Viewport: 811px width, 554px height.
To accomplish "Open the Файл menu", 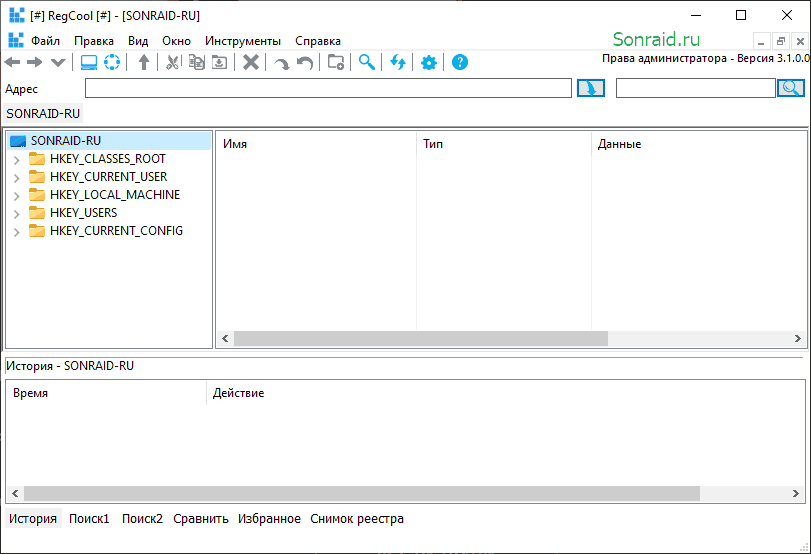I will 46,41.
